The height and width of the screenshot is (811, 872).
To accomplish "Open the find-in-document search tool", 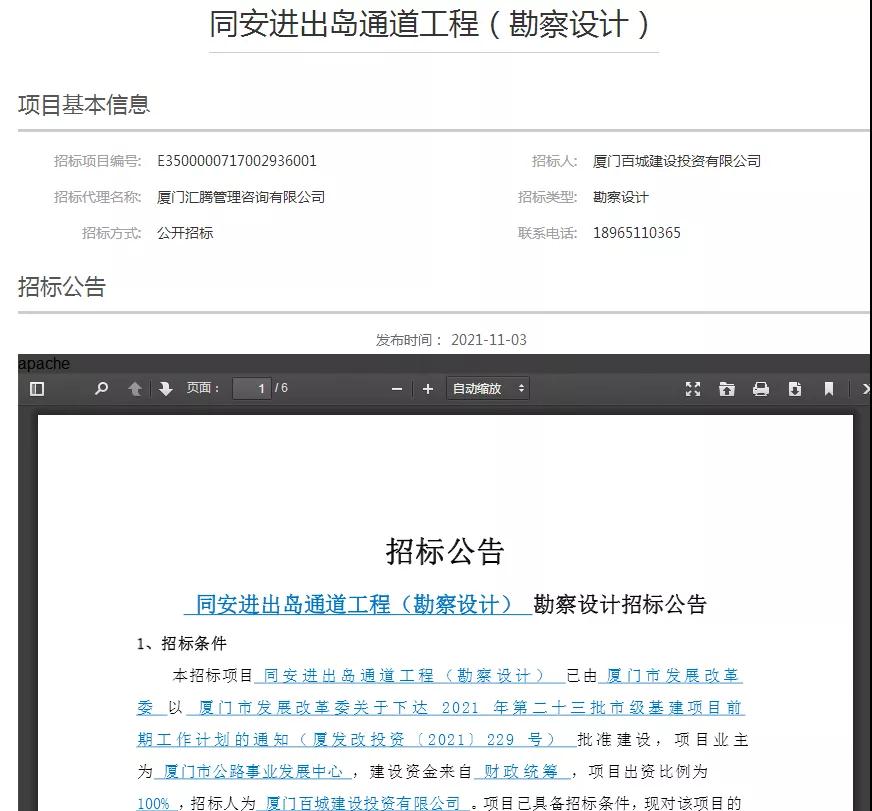I will 101,388.
